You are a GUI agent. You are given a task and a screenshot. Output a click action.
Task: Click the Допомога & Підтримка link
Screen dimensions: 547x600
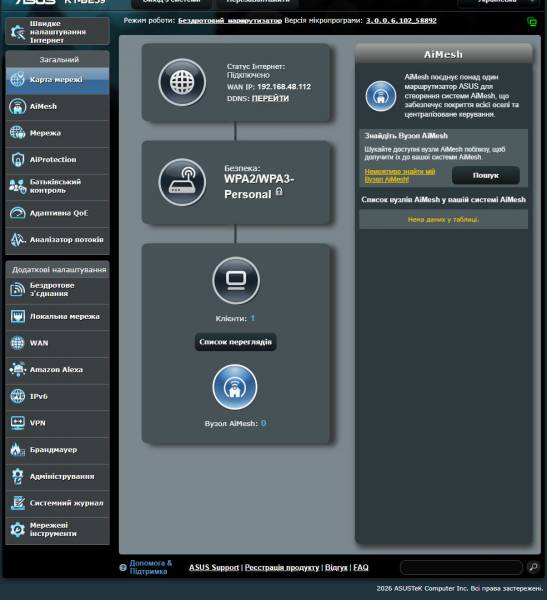click(x=150, y=567)
